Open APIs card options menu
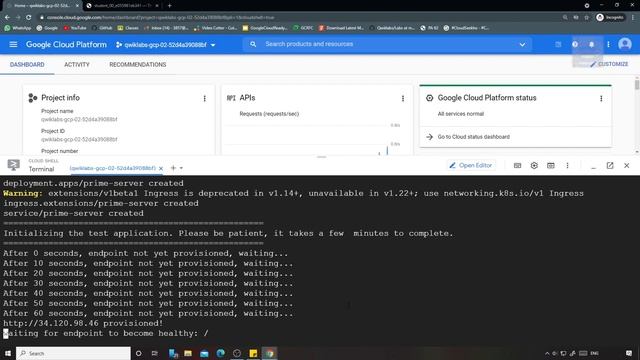The width and height of the screenshot is (640, 360). pyautogui.click(x=403, y=98)
